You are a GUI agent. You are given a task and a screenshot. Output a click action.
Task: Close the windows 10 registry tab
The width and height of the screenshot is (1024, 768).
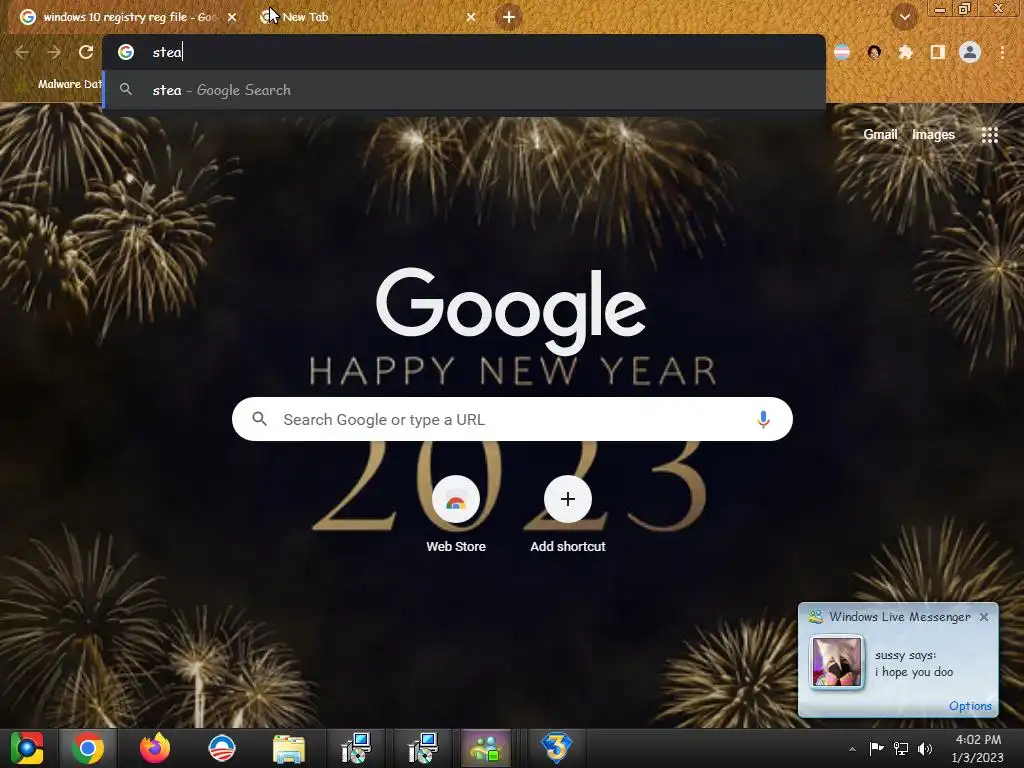[x=232, y=18]
